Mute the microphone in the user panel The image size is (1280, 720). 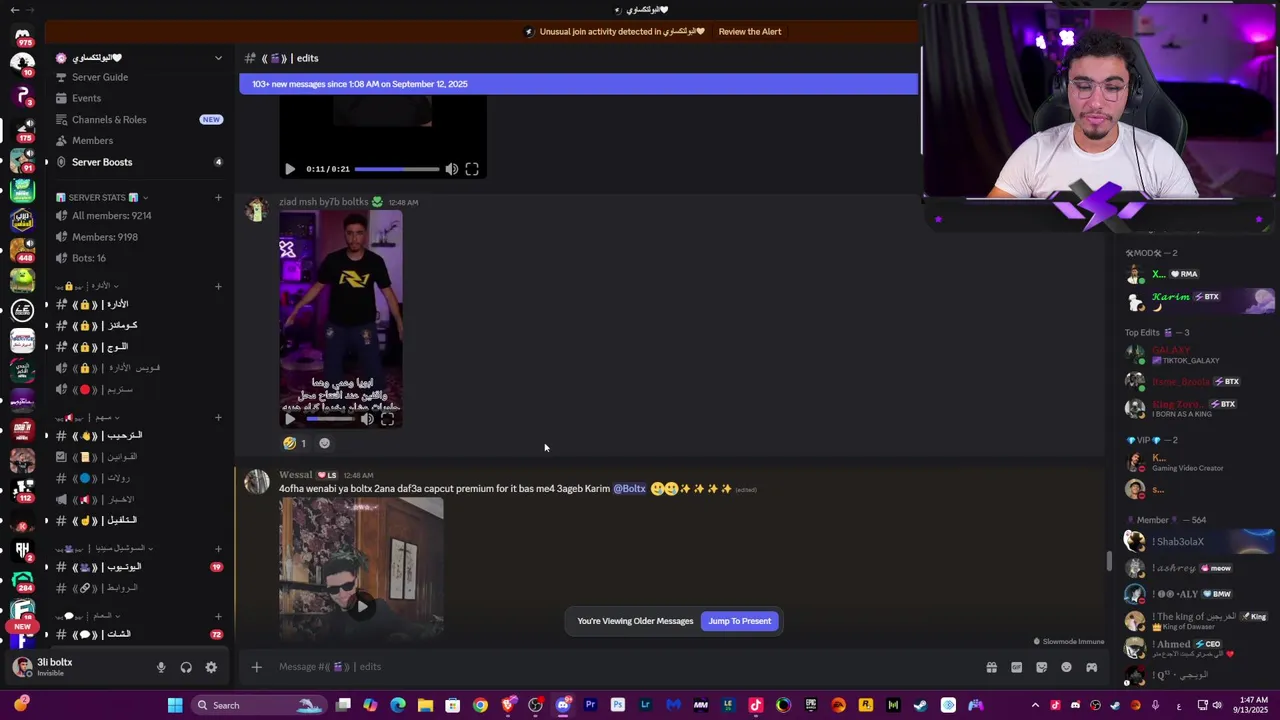coord(161,667)
